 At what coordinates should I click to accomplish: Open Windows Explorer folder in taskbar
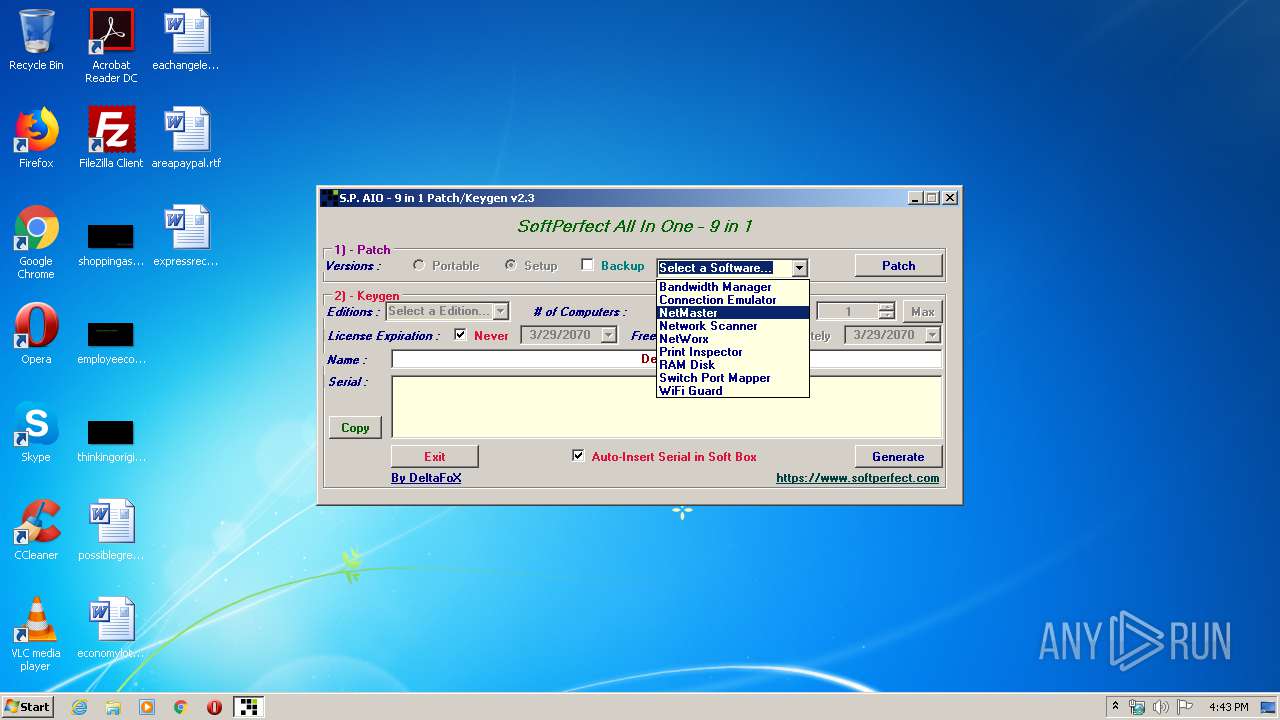click(113, 707)
